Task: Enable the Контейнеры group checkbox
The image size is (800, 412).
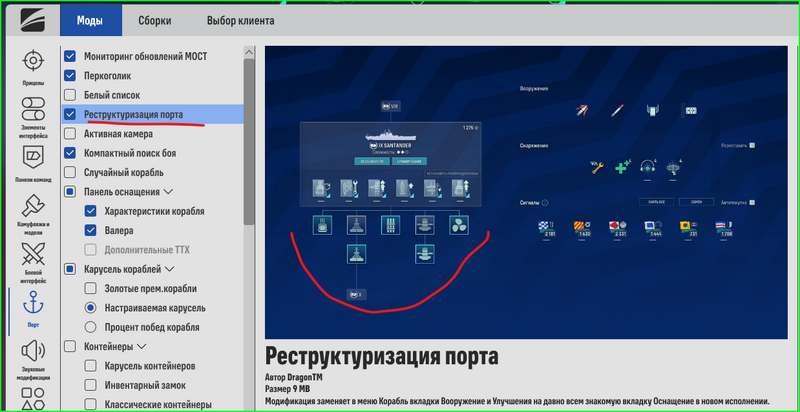Action: (x=70, y=346)
